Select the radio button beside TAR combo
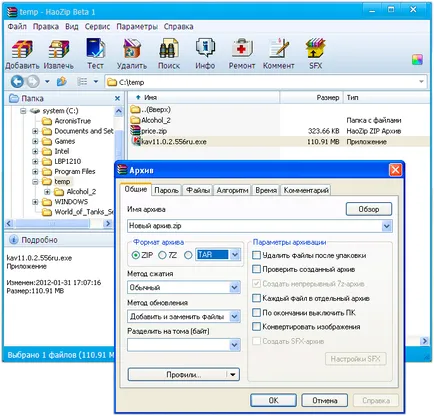This screenshot has height=416, width=434. pyautogui.click(x=188, y=255)
